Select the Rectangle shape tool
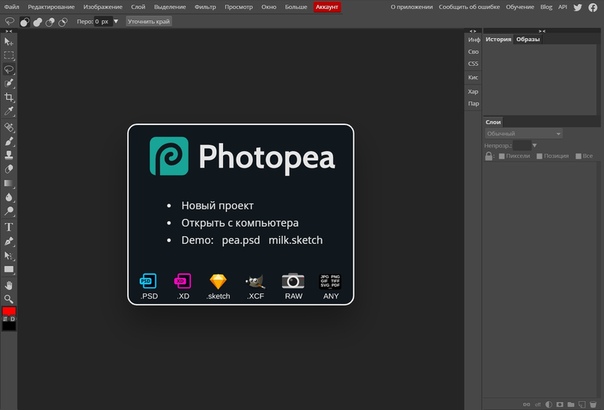 pos(8,269)
